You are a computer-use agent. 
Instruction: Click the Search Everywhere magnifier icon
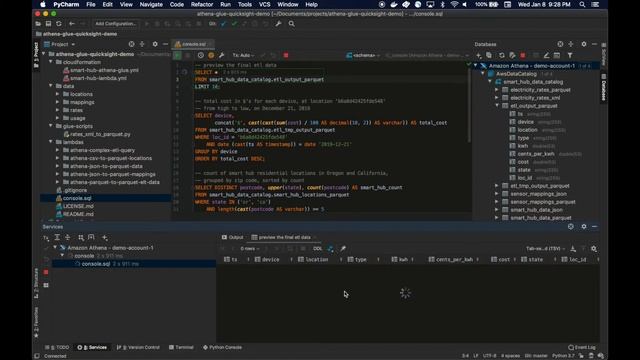pos(291,24)
